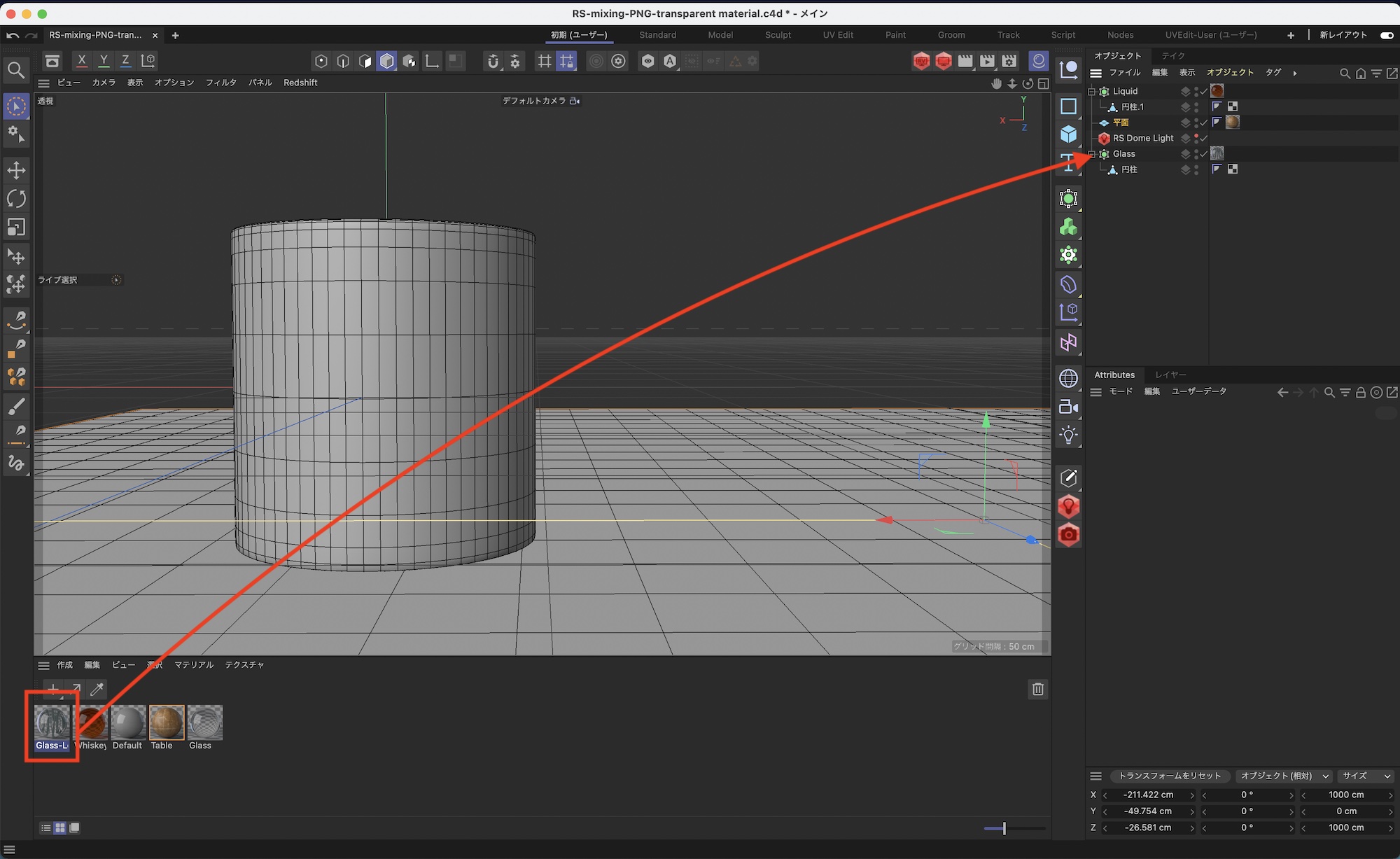Open the Redshift viewport menu

[300, 83]
